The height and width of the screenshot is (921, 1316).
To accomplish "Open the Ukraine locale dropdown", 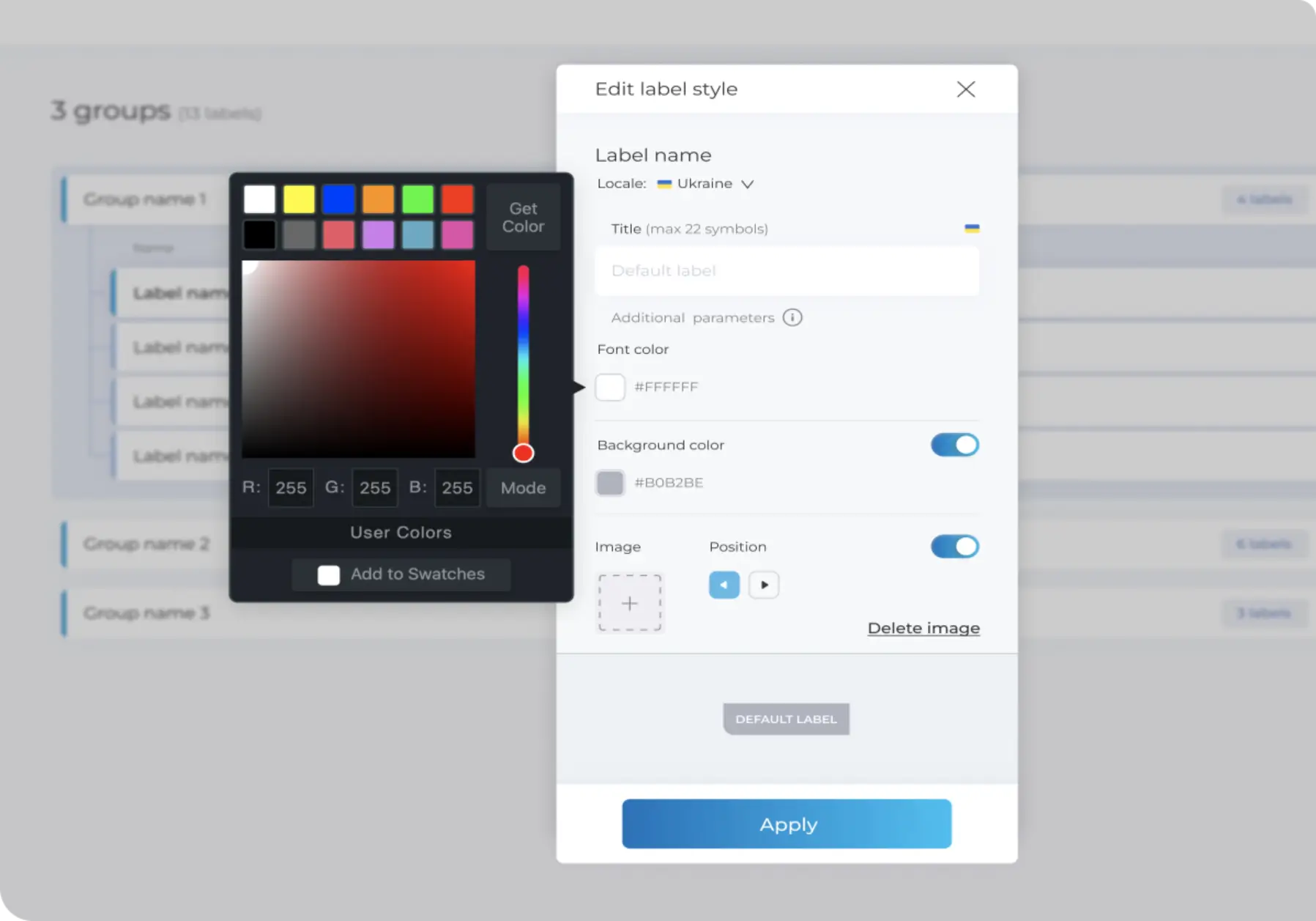I will click(705, 184).
